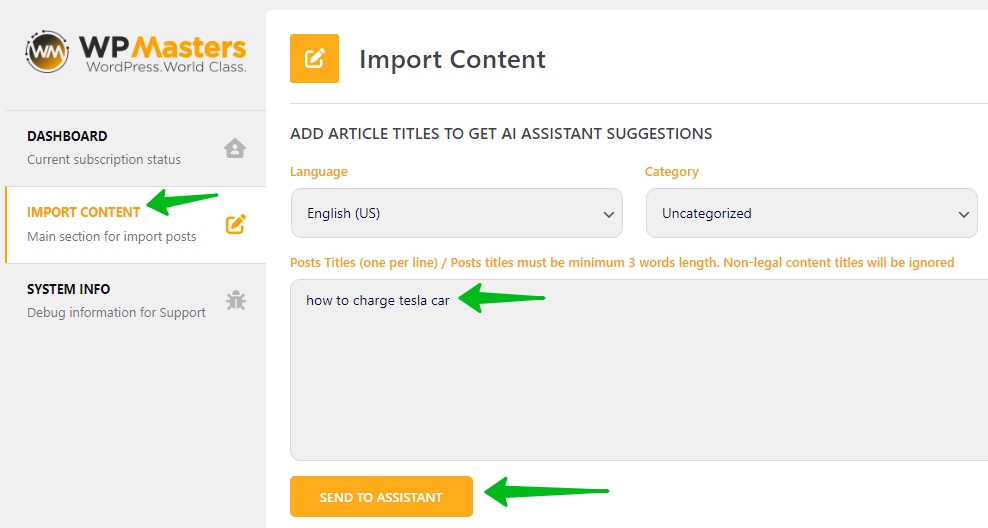
Task: Click the System Info bug icon
Action: point(236,301)
